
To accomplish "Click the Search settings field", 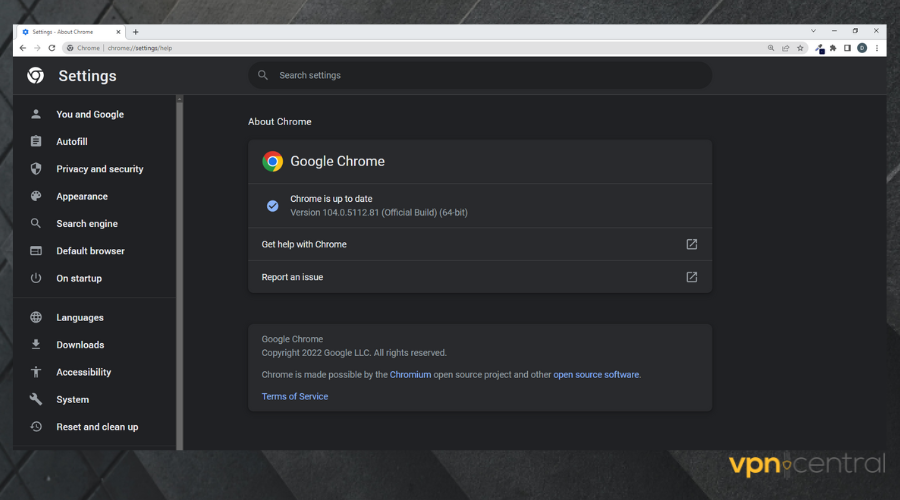I will [x=480, y=75].
